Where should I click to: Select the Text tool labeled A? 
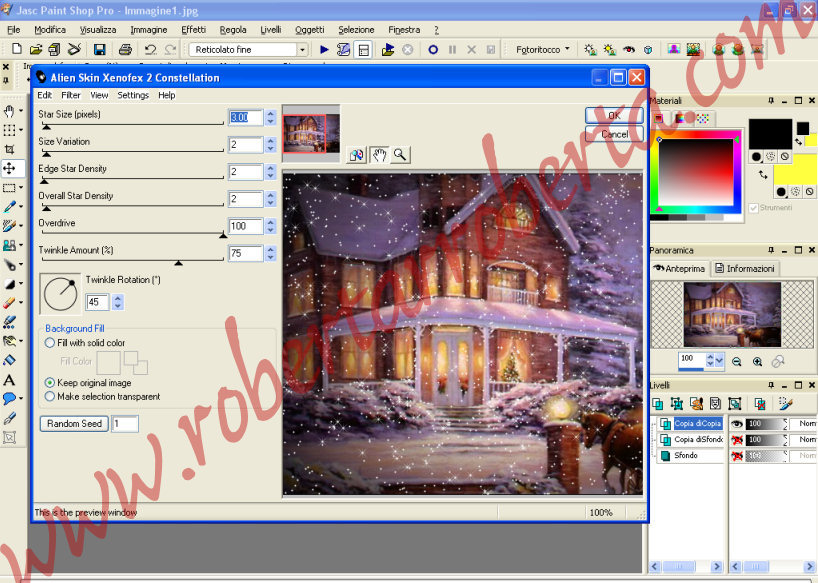[x=9, y=380]
